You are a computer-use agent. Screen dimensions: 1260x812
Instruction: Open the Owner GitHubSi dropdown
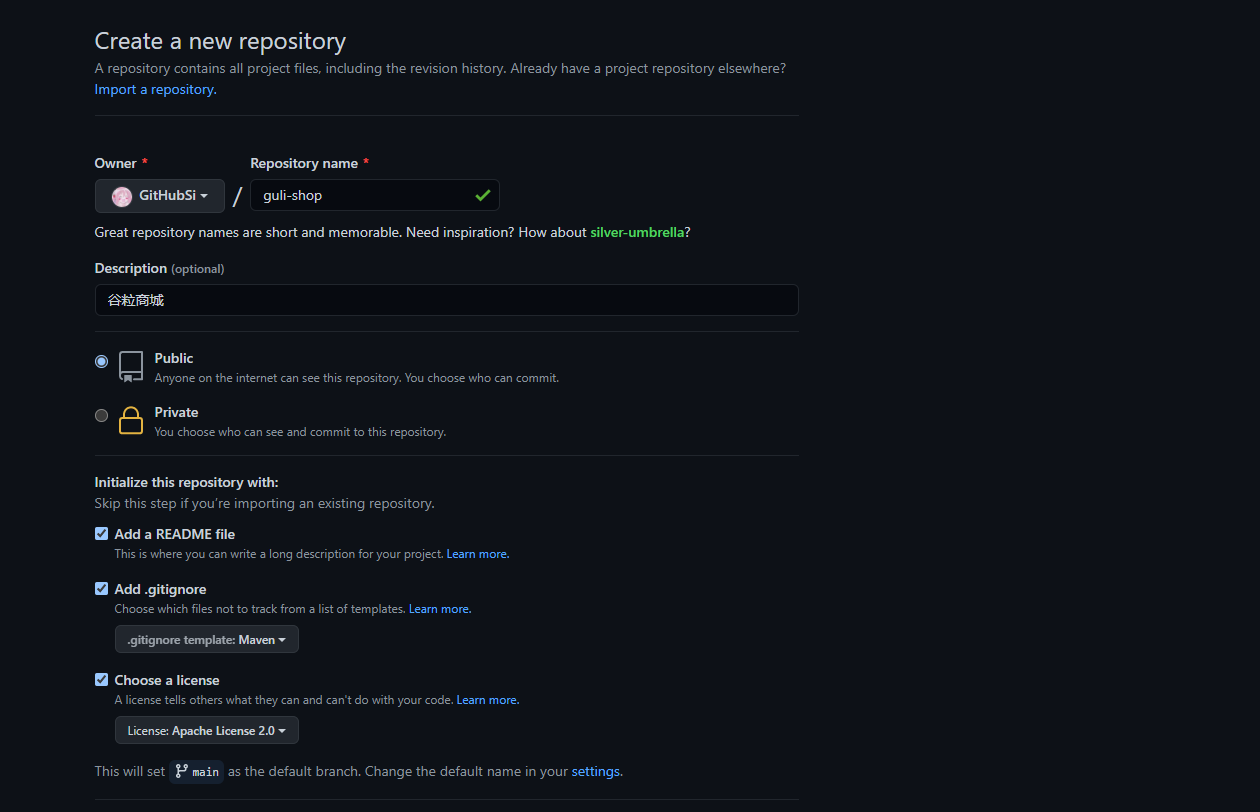(x=160, y=196)
